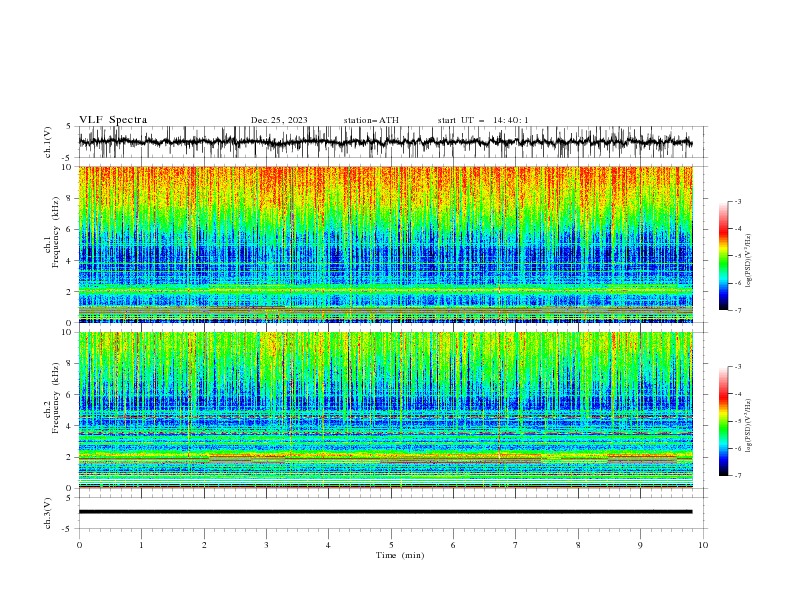Click time axis tick label "0"

pyautogui.click(x=79, y=545)
